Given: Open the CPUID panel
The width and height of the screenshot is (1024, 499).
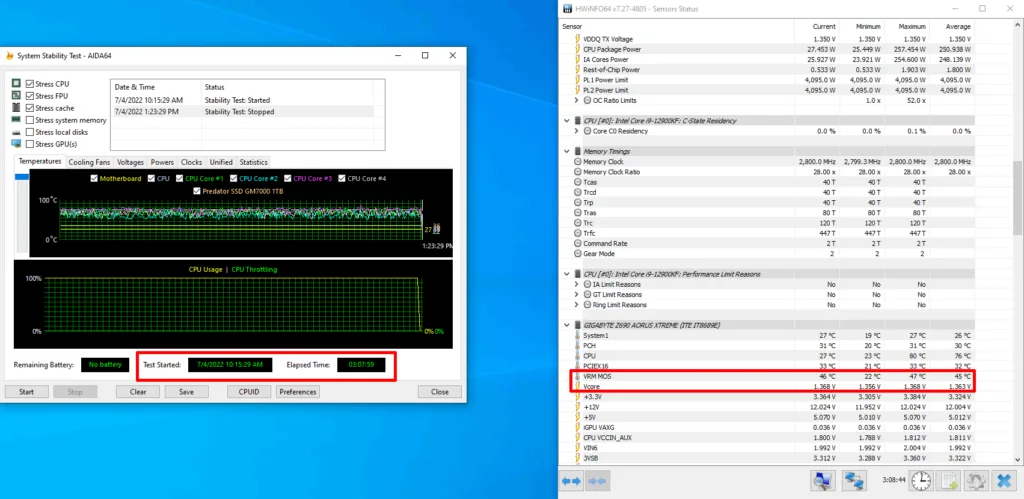Looking at the screenshot, I should coord(249,392).
